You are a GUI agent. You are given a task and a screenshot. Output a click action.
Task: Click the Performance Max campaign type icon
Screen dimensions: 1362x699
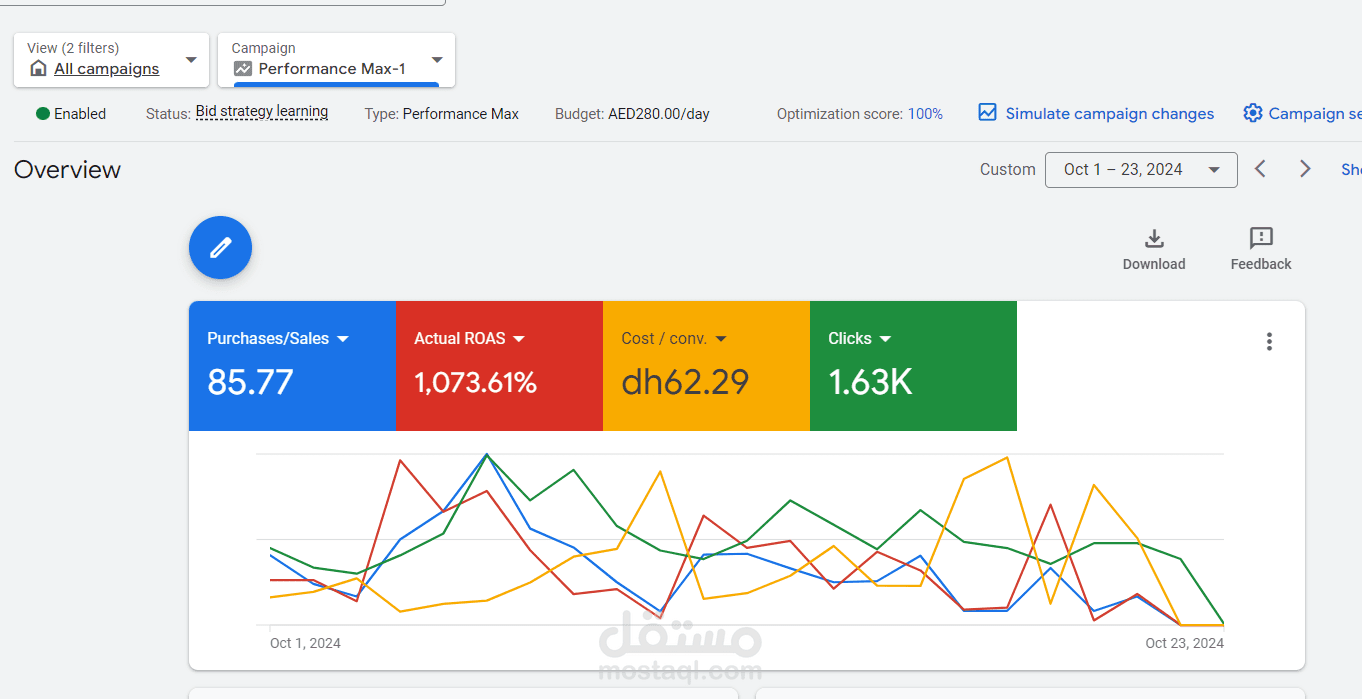tap(243, 69)
